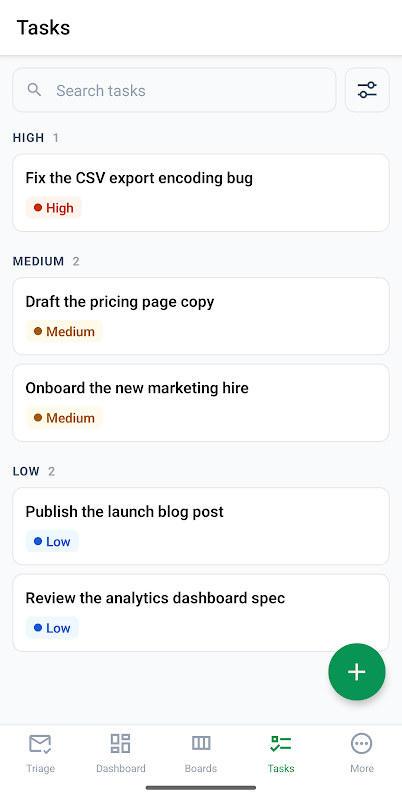Tap the green add task plus button

click(x=357, y=671)
